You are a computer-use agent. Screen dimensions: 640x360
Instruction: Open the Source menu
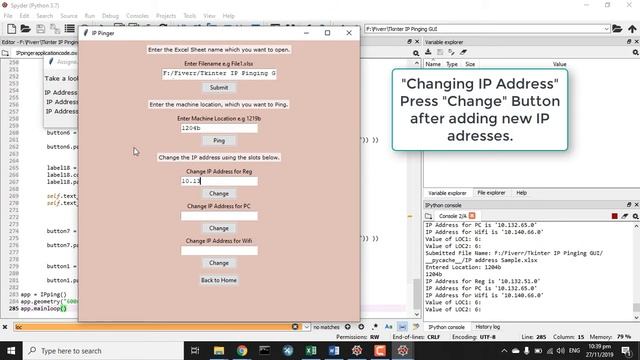(x=69, y=16)
